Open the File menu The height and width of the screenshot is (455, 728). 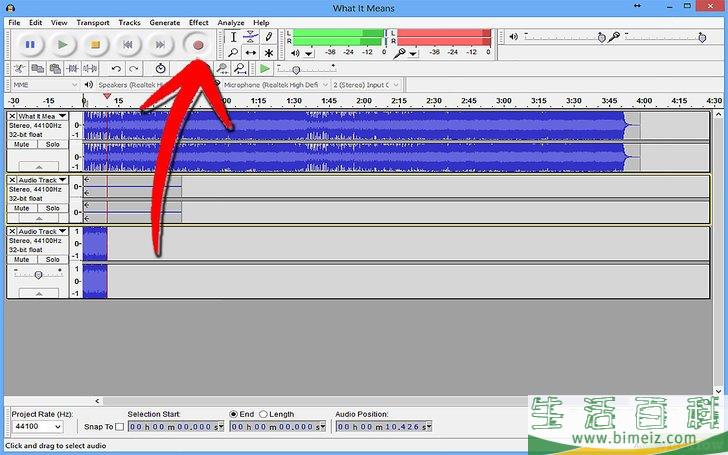(14, 22)
